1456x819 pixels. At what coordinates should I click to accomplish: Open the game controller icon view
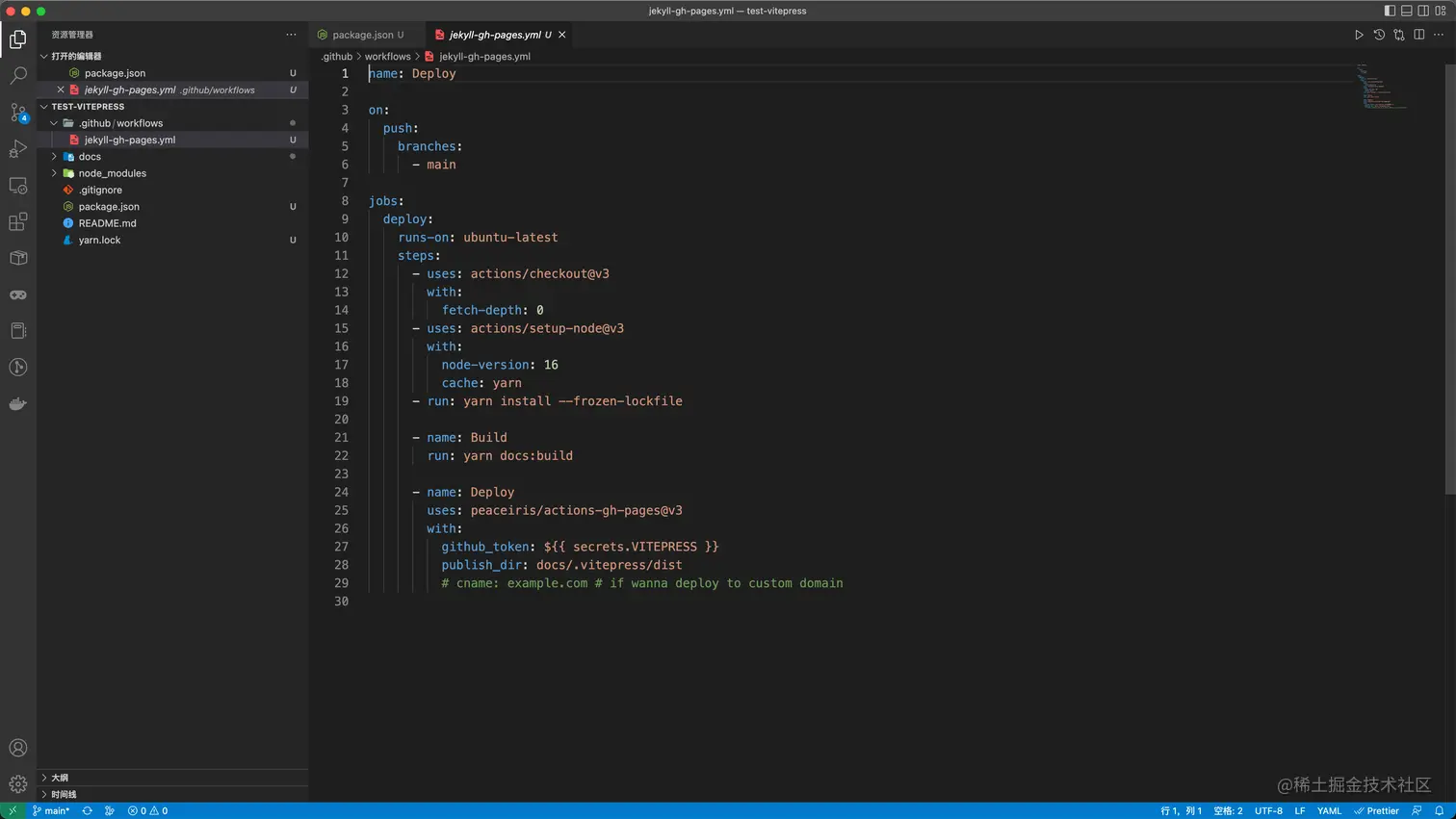pyautogui.click(x=17, y=294)
